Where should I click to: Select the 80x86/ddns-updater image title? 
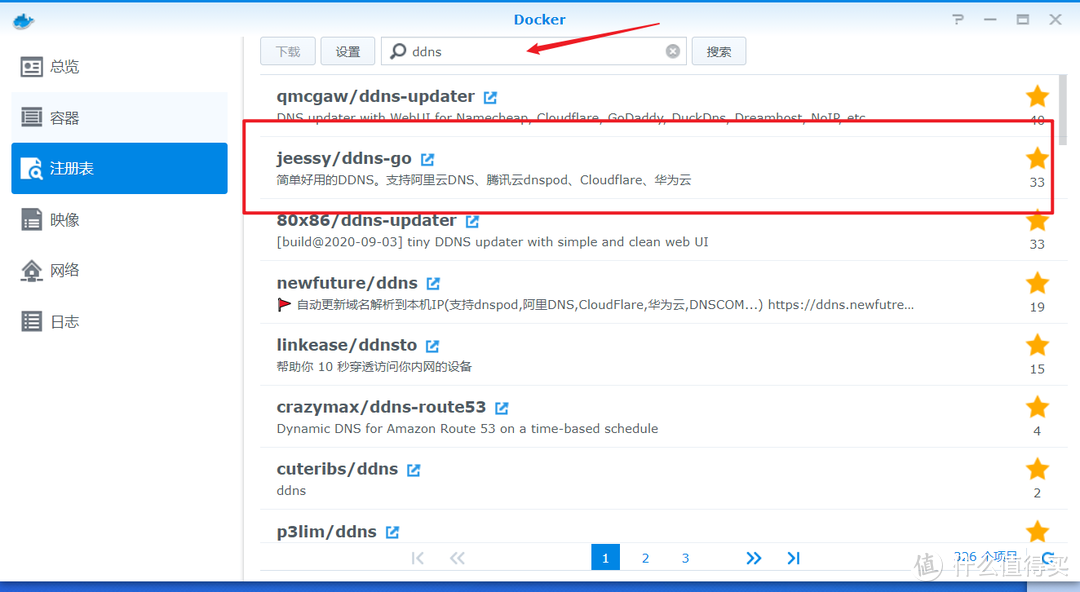click(x=366, y=221)
